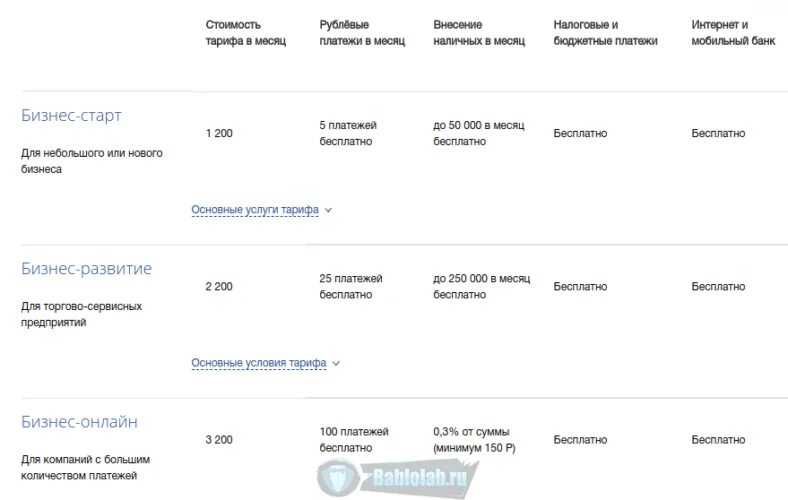This screenshot has height=500, width=788.
Task: Open the Бизнес-развитие tariff link
Action: pos(86,268)
